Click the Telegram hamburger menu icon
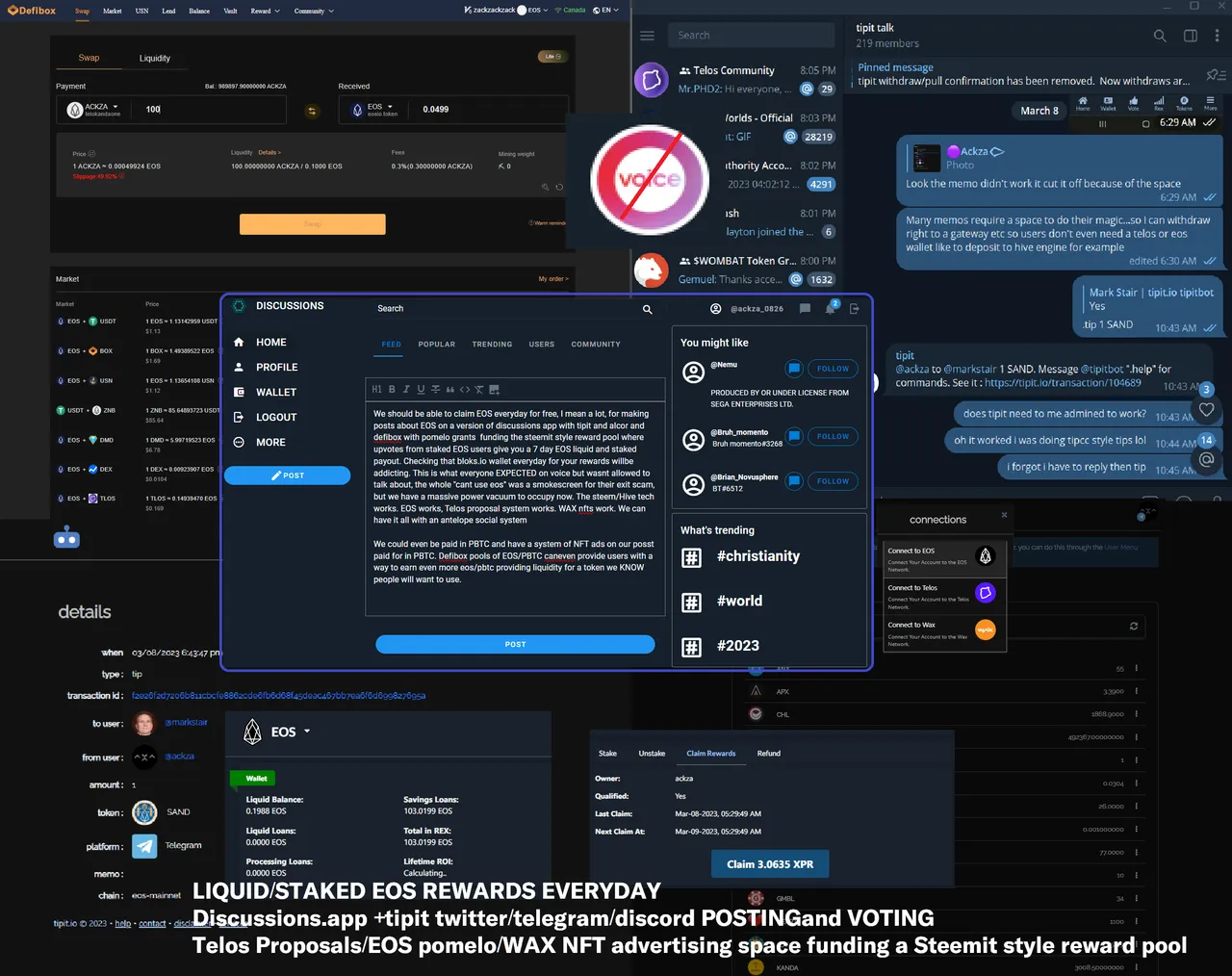This screenshot has width=1232, height=976. coord(647,36)
